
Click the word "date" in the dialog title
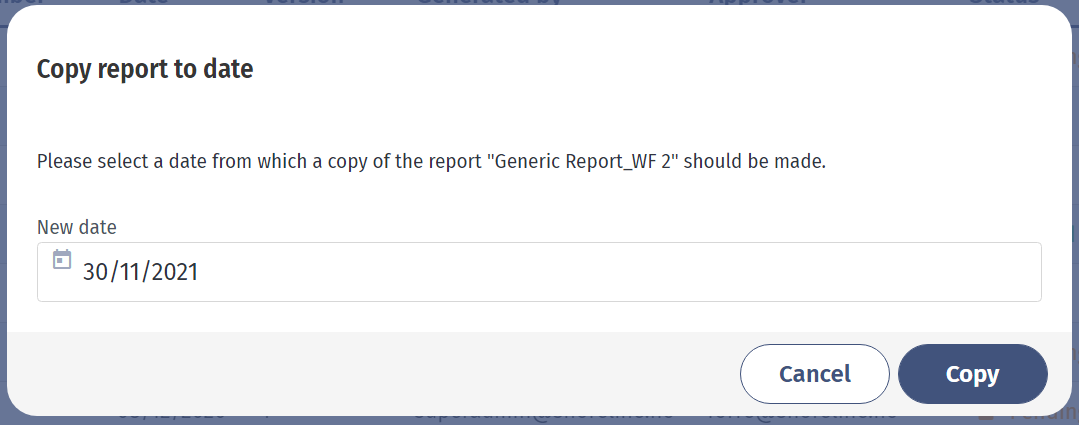pos(228,69)
